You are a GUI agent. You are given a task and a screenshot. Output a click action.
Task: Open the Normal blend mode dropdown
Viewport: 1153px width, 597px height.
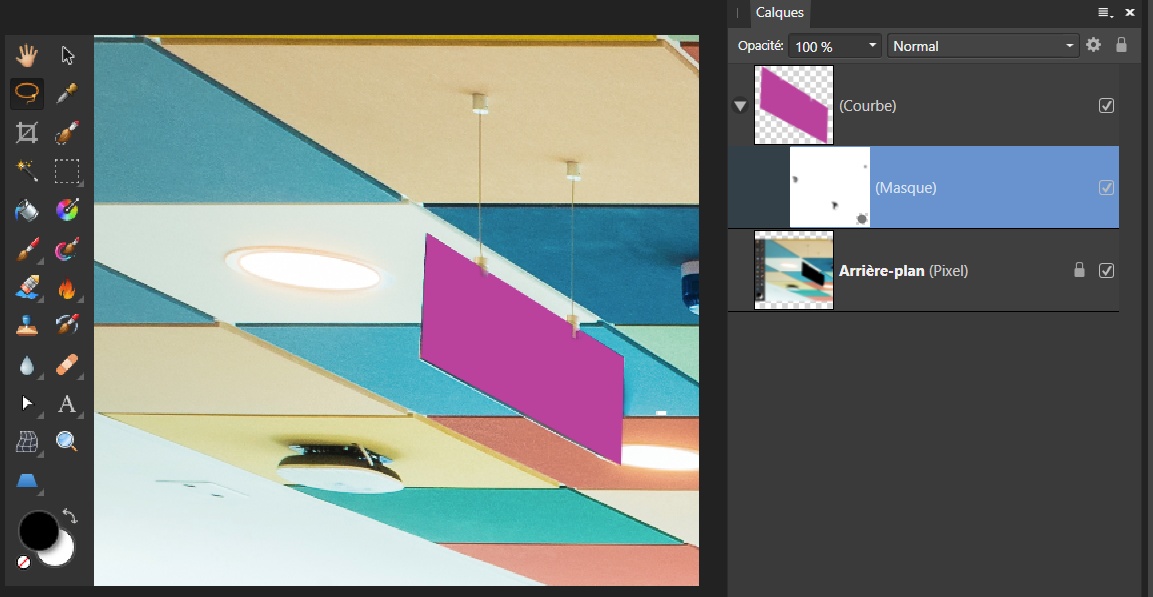tap(983, 46)
